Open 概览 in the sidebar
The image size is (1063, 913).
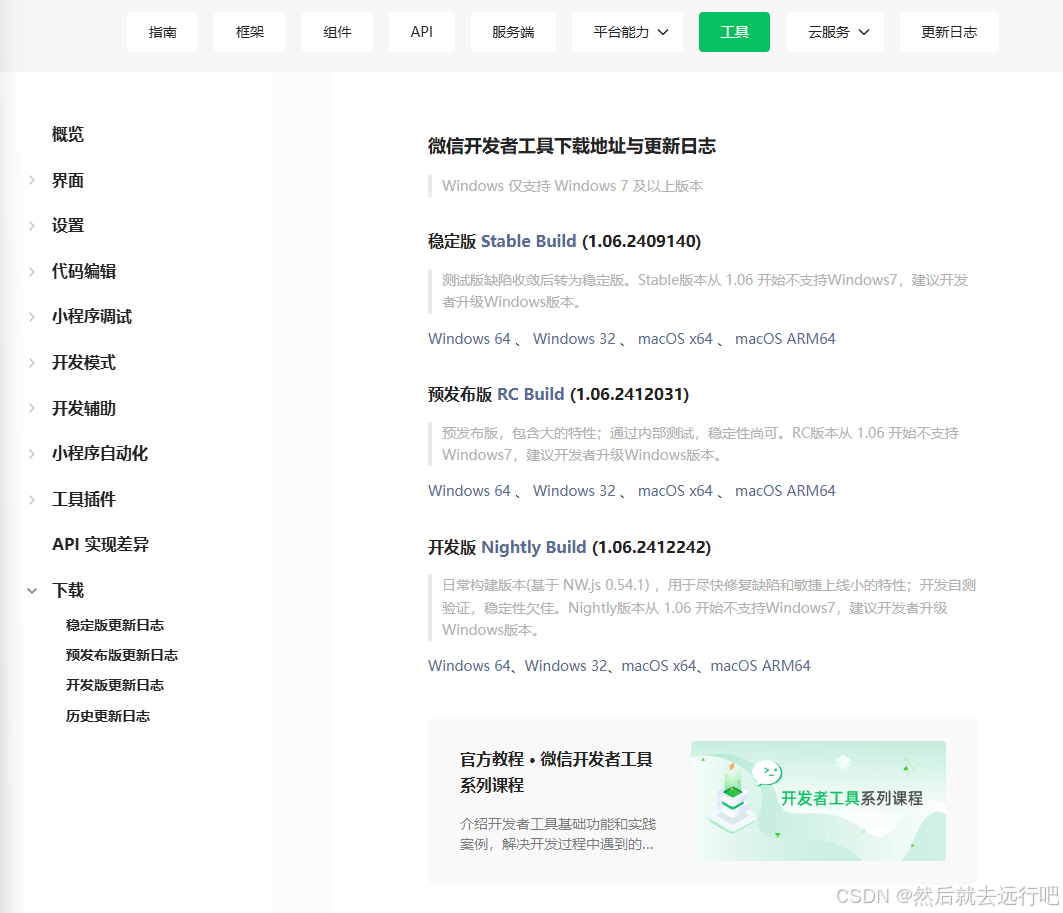[x=68, y=134]
